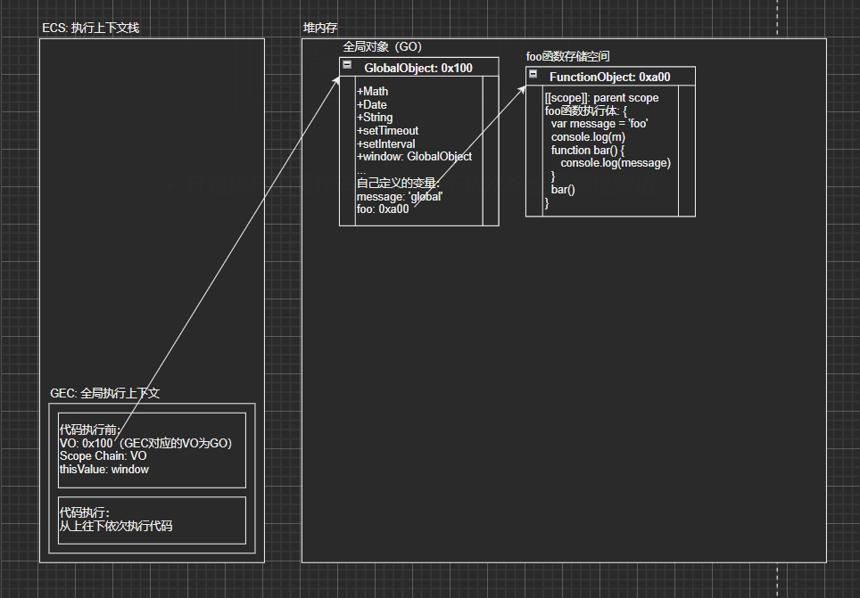Click the [[scope]]: parent scope line
The height and width of the screenshot is (598, 860).
click(x=602, y=98)
